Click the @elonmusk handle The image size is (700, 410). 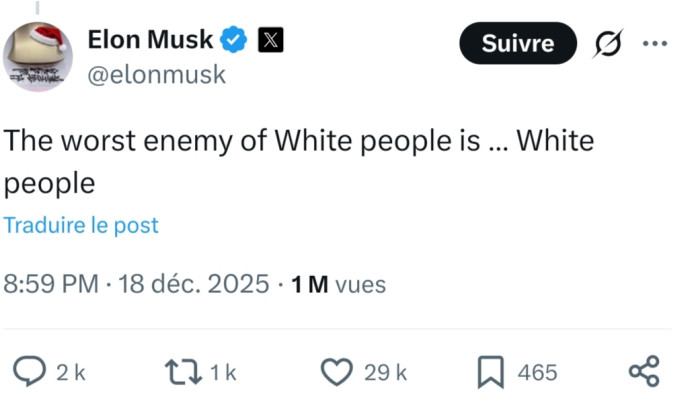pyautogui.click(x=157, y=74)
